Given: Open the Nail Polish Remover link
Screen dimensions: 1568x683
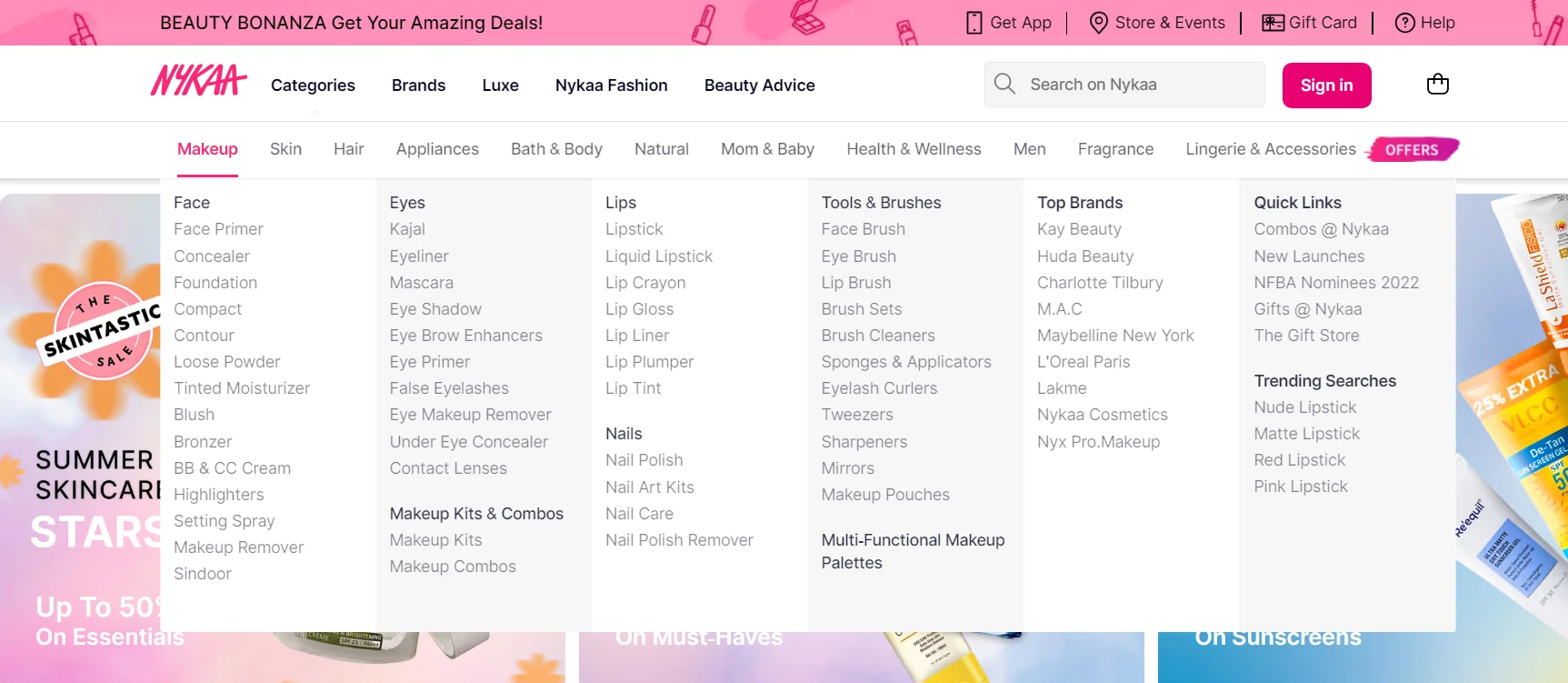Looking at the screenshot, I should click(680, 540).
